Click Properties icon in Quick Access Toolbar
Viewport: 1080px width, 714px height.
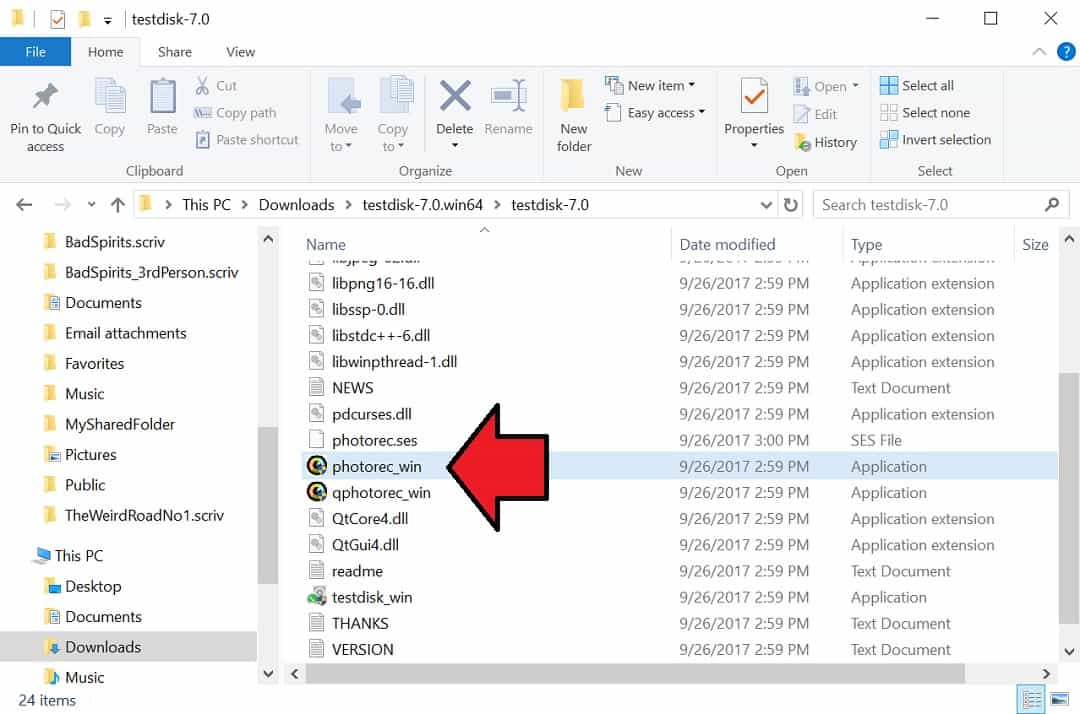(x=58, y=19)
